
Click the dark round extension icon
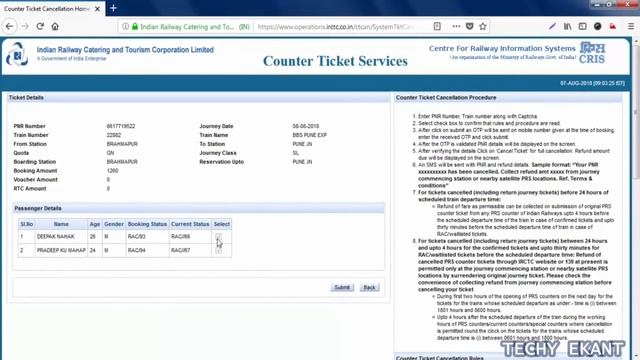coord(598,27)
